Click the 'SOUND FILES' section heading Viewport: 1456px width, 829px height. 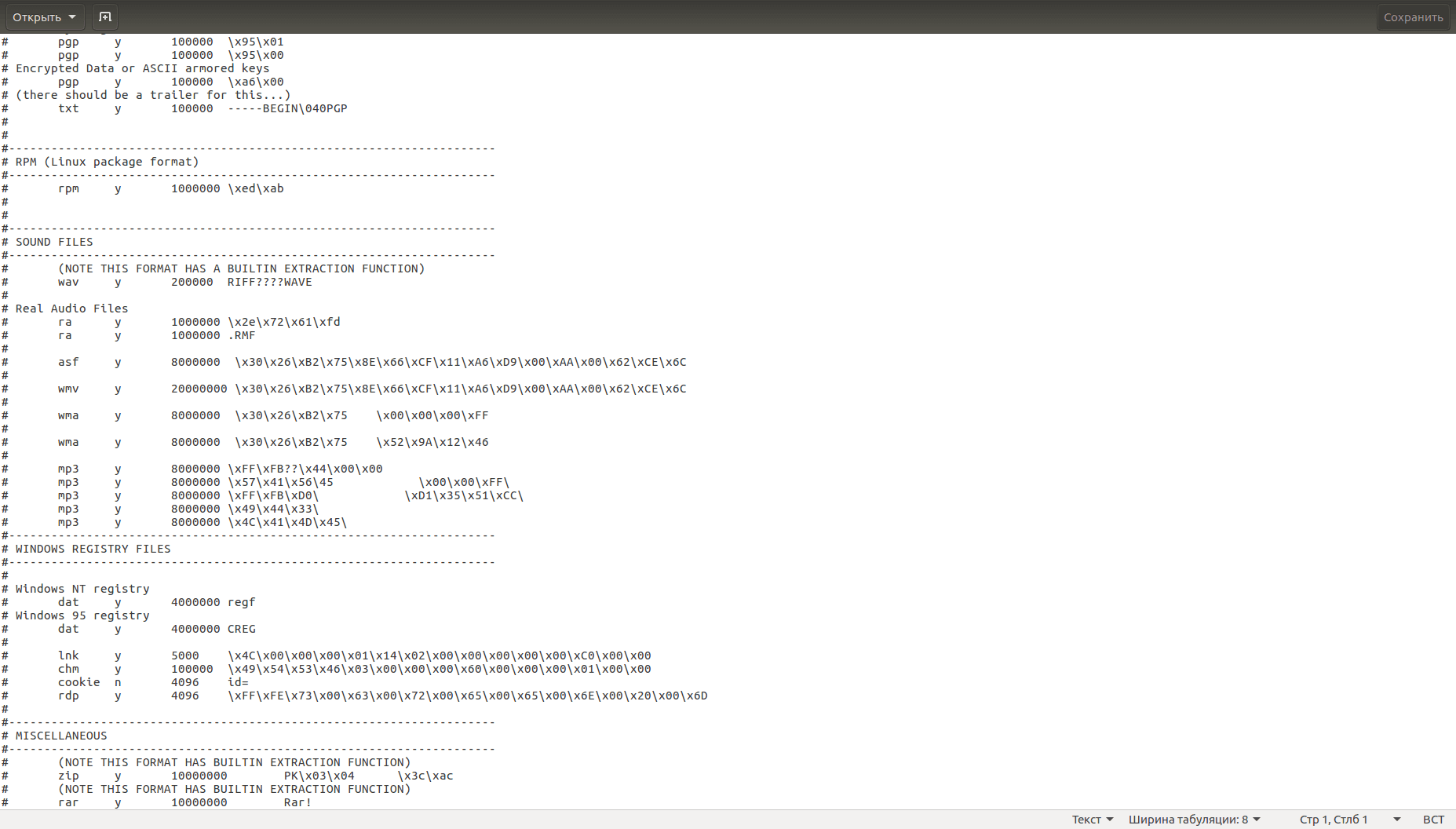tap(54, 242)
